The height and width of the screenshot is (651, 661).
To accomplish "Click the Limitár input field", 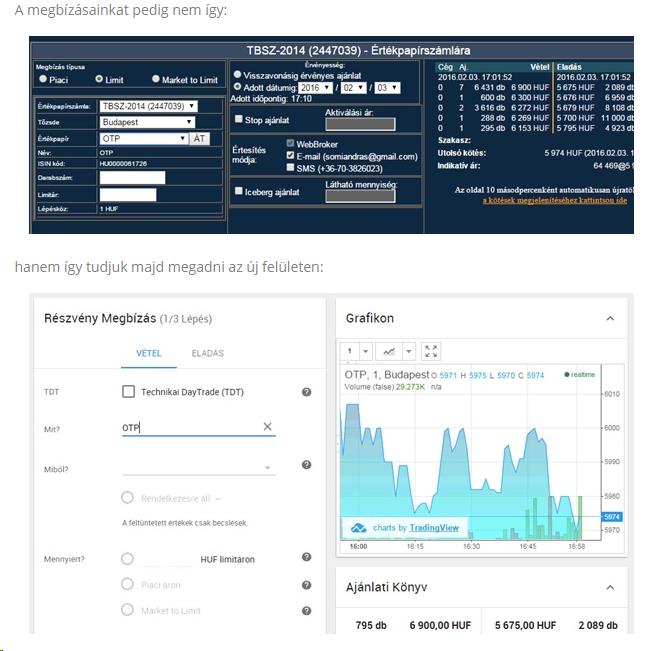I will (128, 195).
